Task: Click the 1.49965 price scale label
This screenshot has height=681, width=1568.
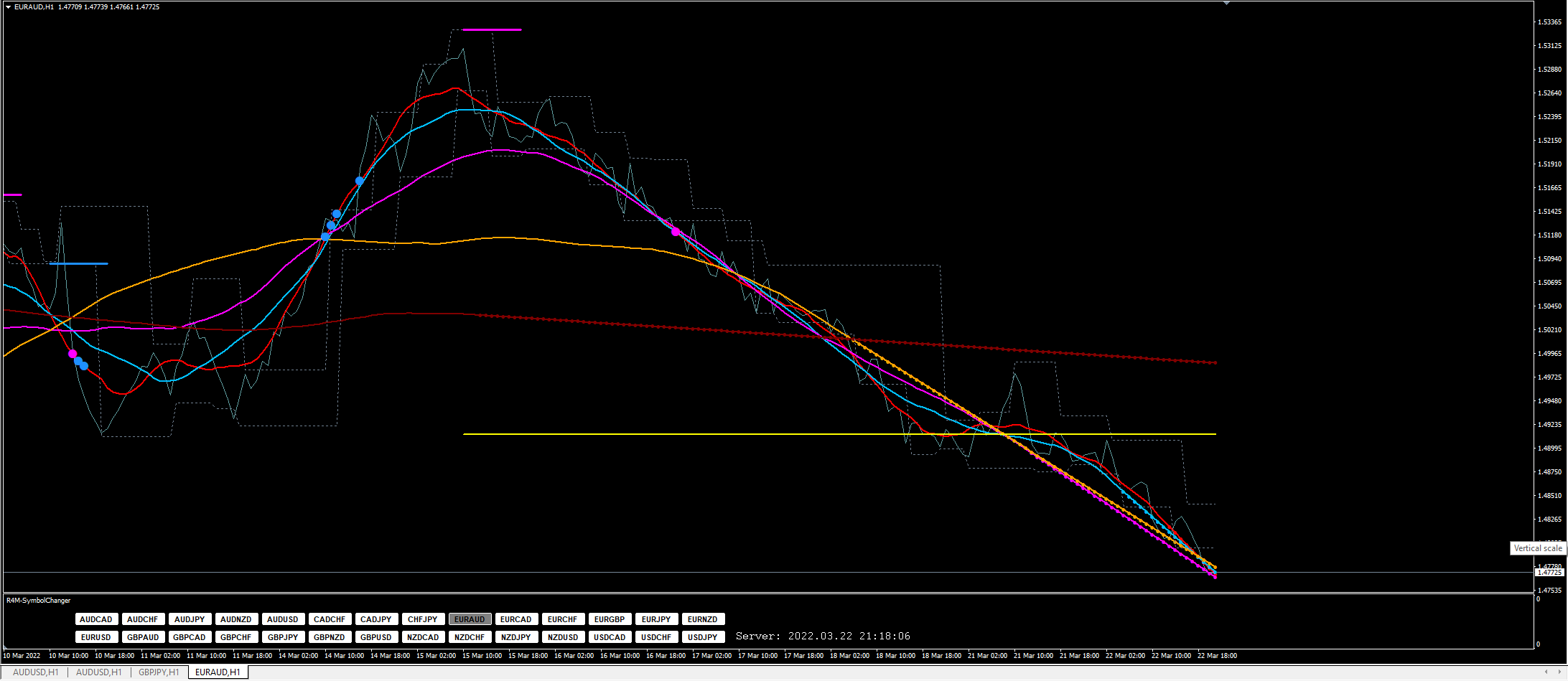Action: click(1549, 354)
